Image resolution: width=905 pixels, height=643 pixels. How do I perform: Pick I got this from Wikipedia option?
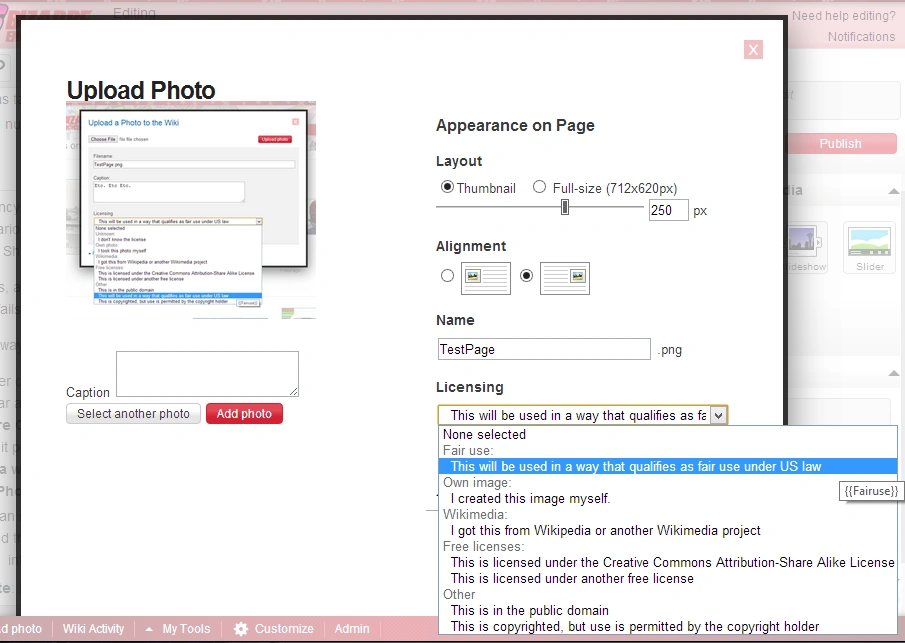[x=668, y=530]
